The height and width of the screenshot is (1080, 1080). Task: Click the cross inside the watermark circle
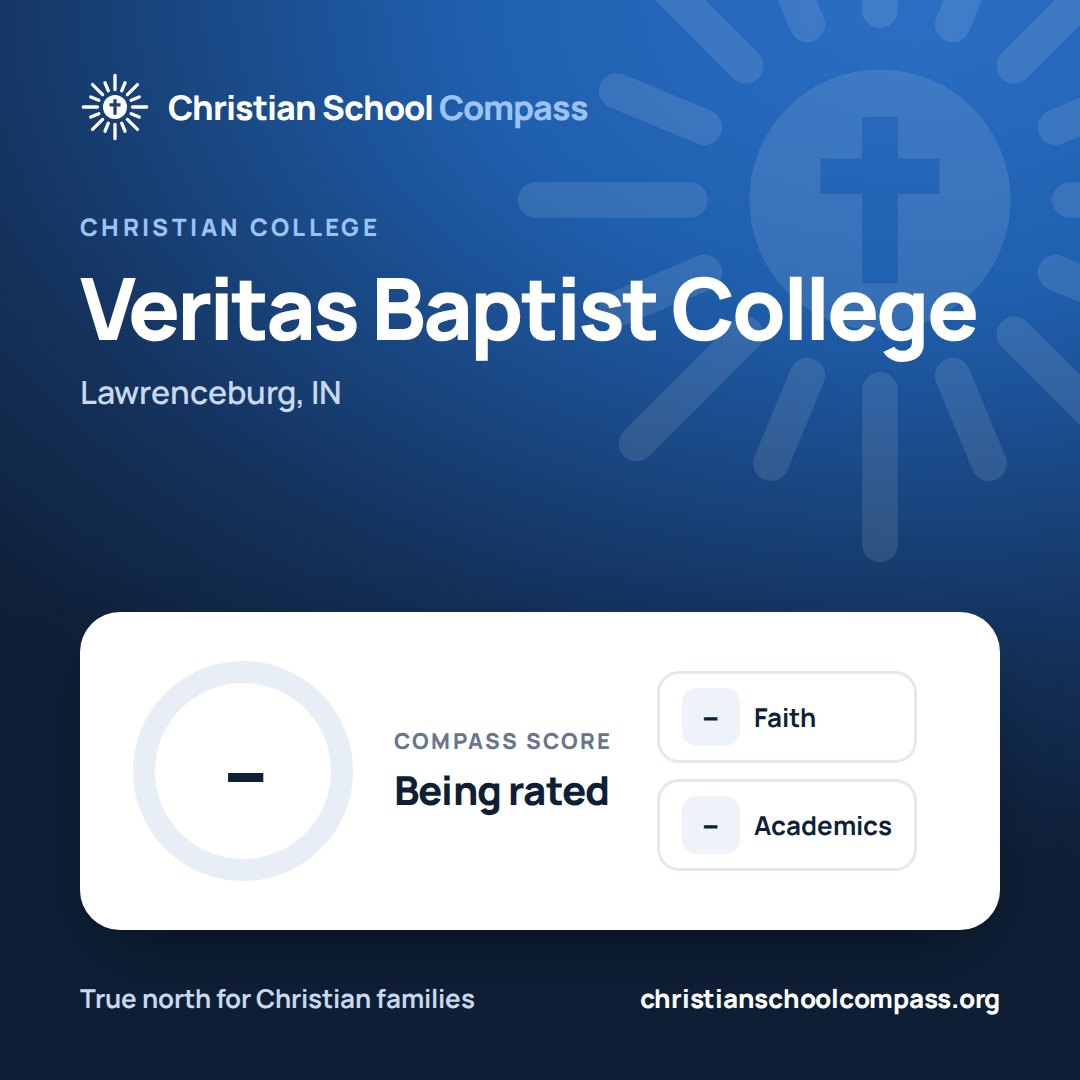tap(880, 200)
